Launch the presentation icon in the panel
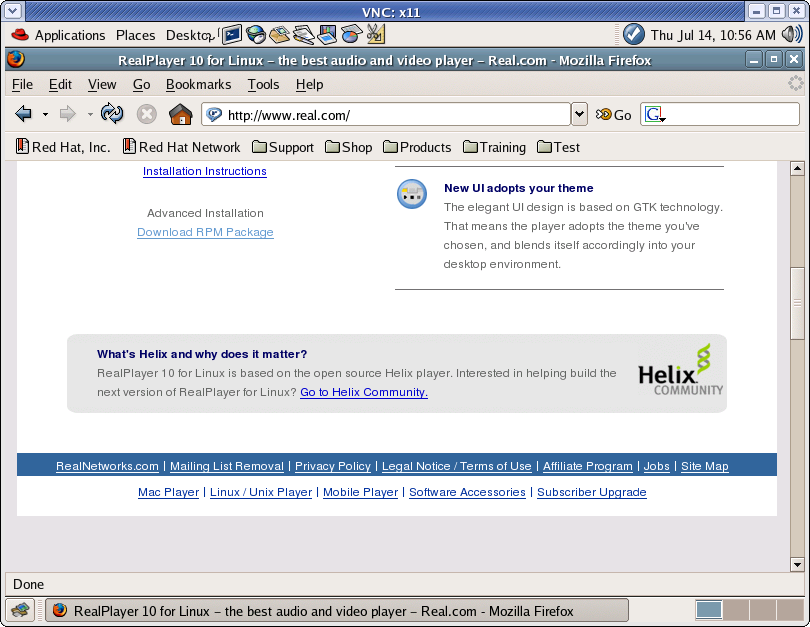Image resolution: width=810 pixels, height=627 pixels. [x=328, y=35]
